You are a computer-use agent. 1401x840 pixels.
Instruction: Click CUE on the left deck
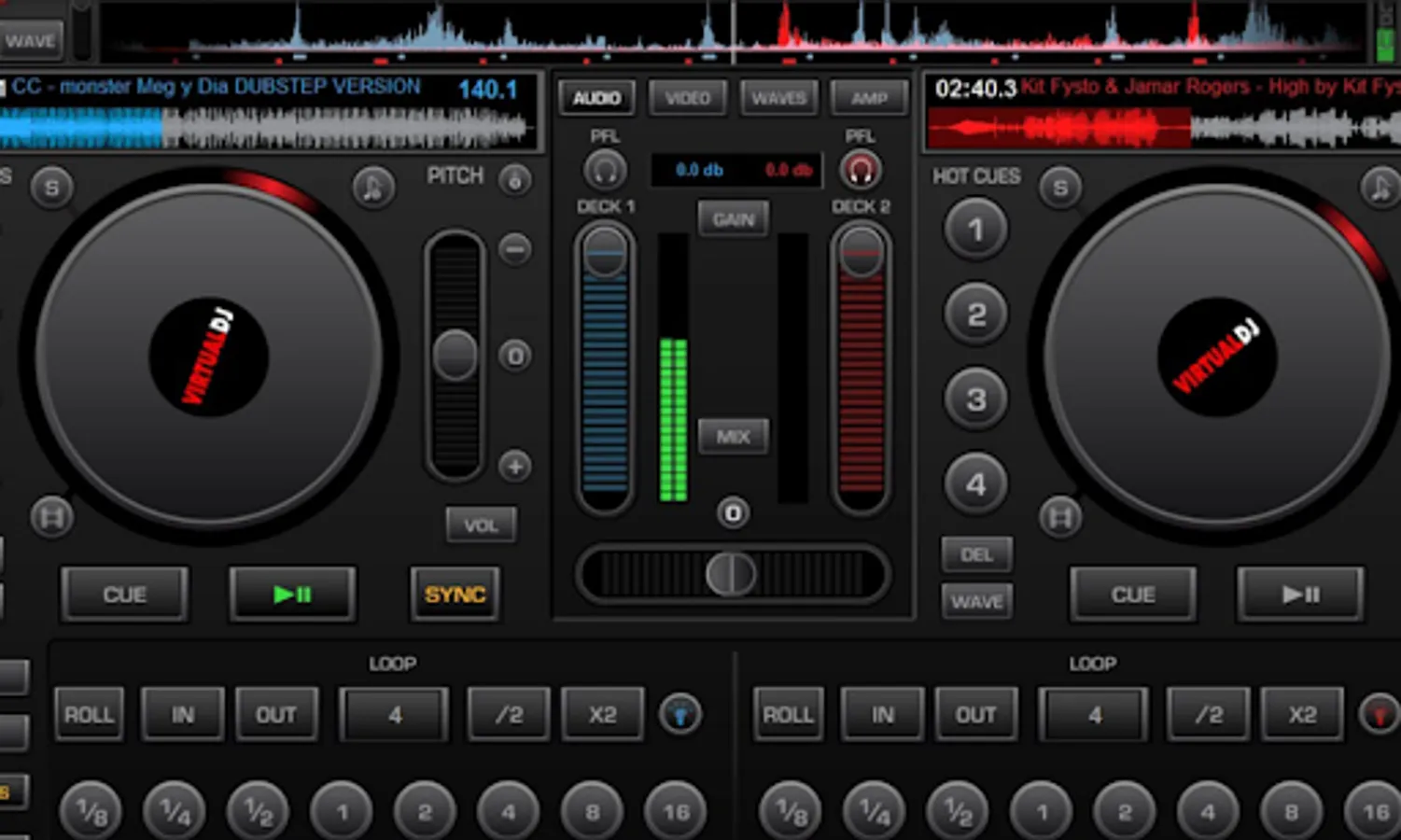click(x=124, y=595)
